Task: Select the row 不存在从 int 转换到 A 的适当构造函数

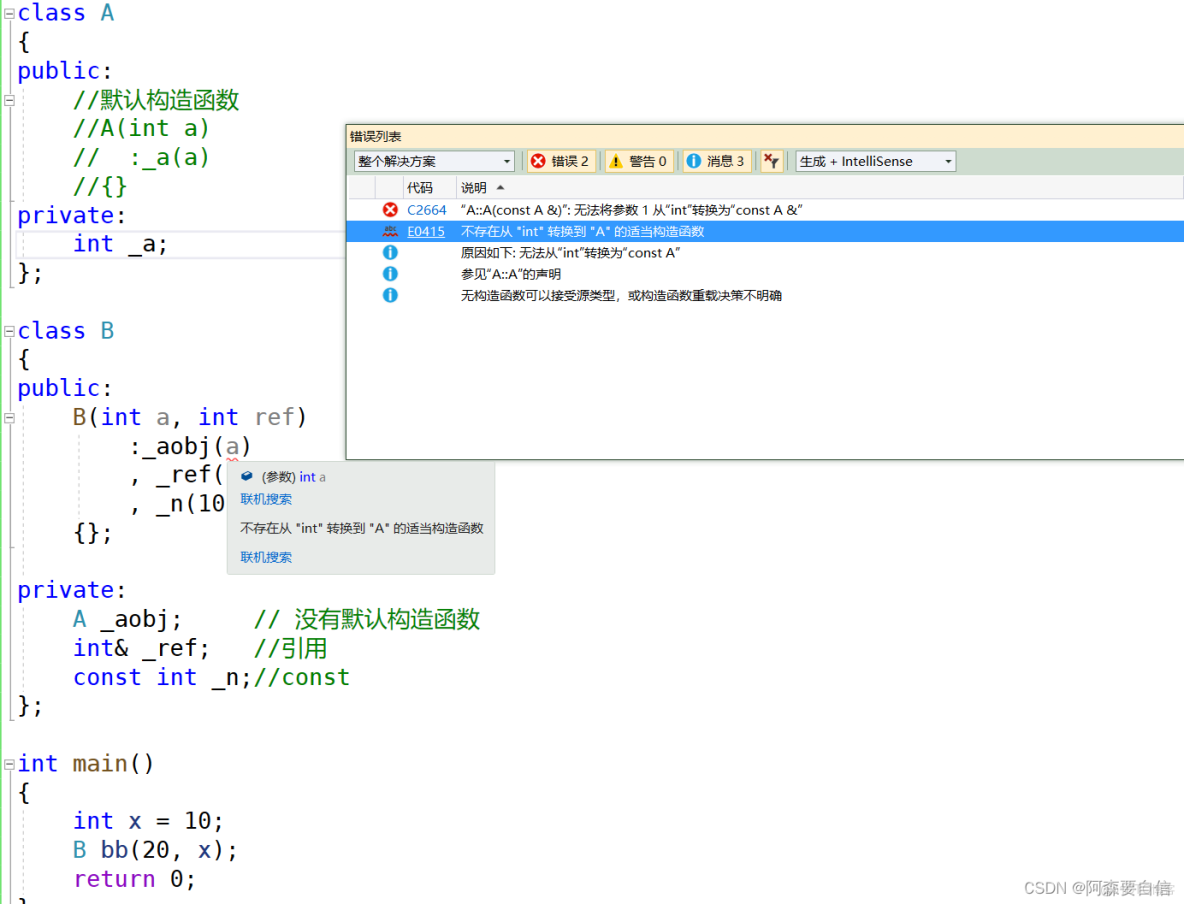Action: (765, 231)
